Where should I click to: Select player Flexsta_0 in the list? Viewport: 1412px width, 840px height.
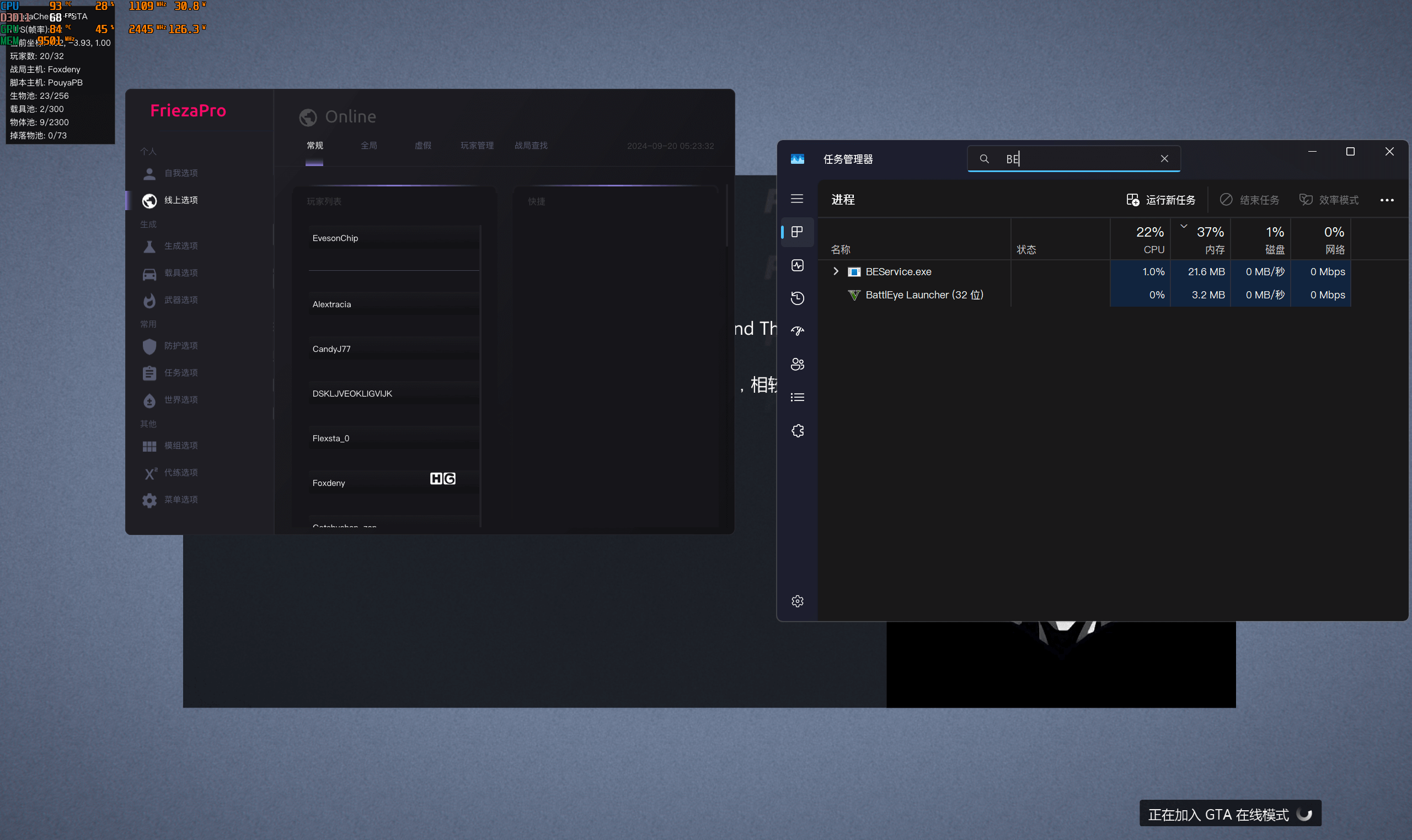[394, 438]
